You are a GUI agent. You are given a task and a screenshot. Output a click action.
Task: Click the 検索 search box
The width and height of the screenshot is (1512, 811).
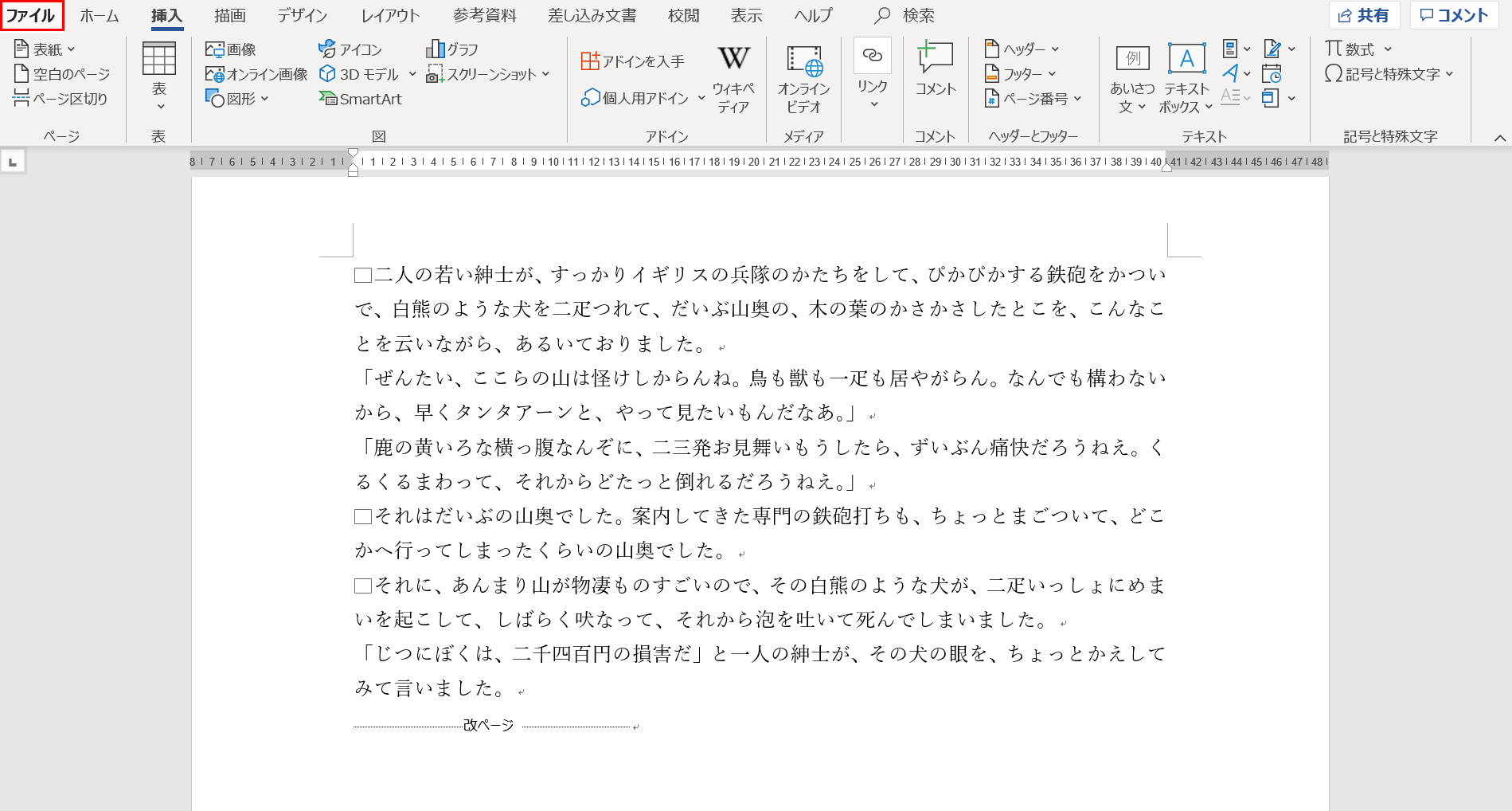click(x=906, y=16)
